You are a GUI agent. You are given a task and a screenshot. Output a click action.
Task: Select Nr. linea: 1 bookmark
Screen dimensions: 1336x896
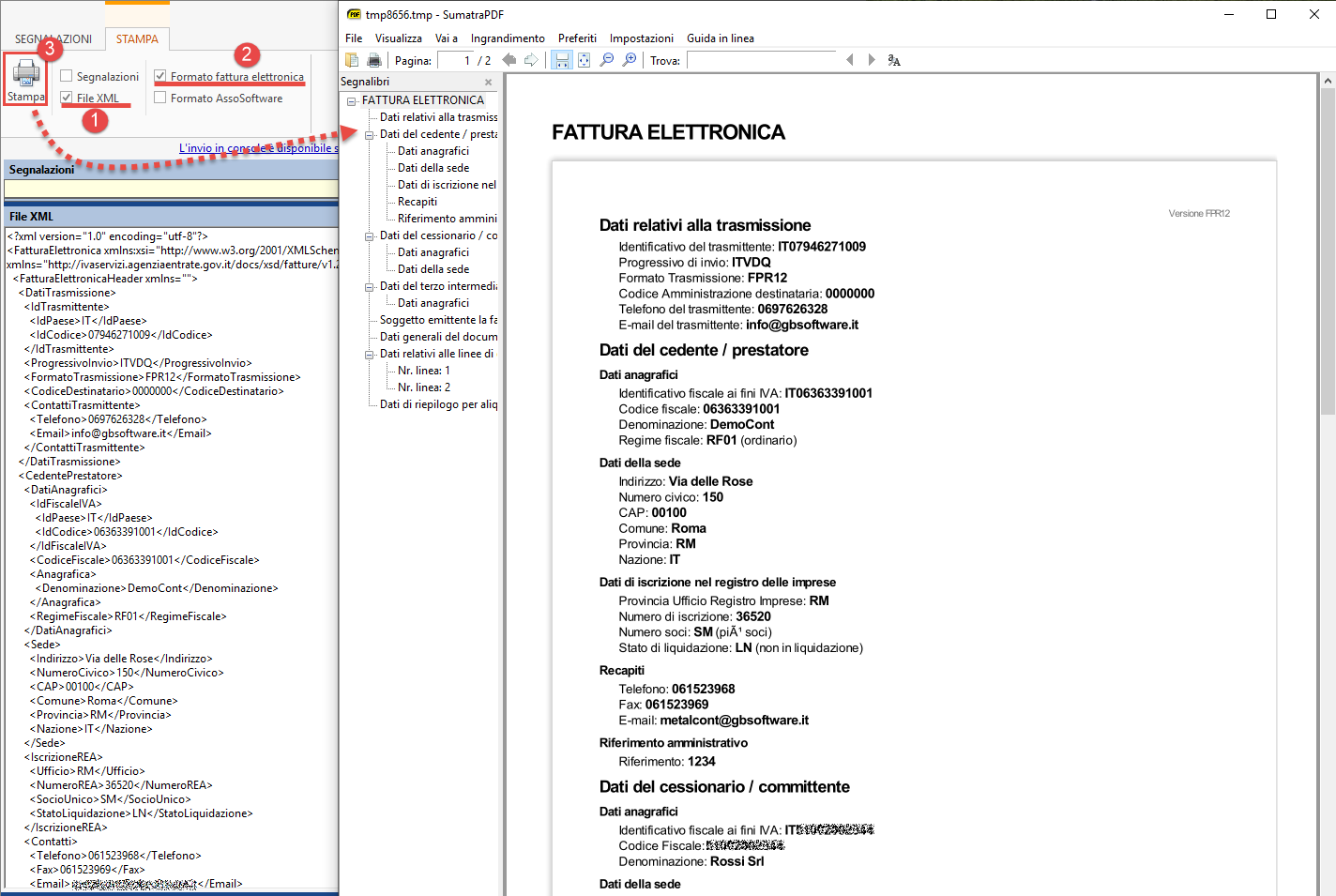pos(424,371)
